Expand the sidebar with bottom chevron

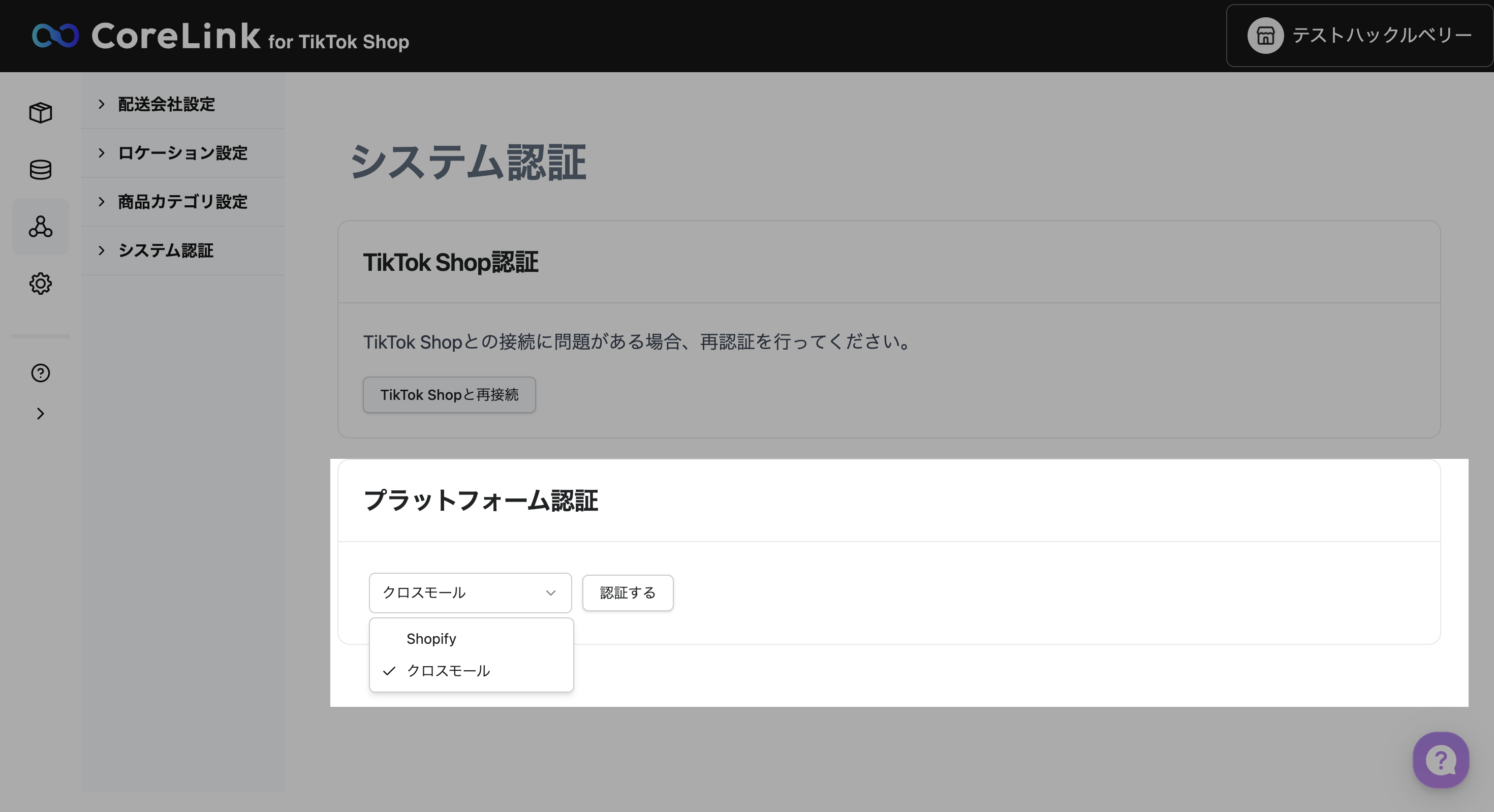pos(40,414)
